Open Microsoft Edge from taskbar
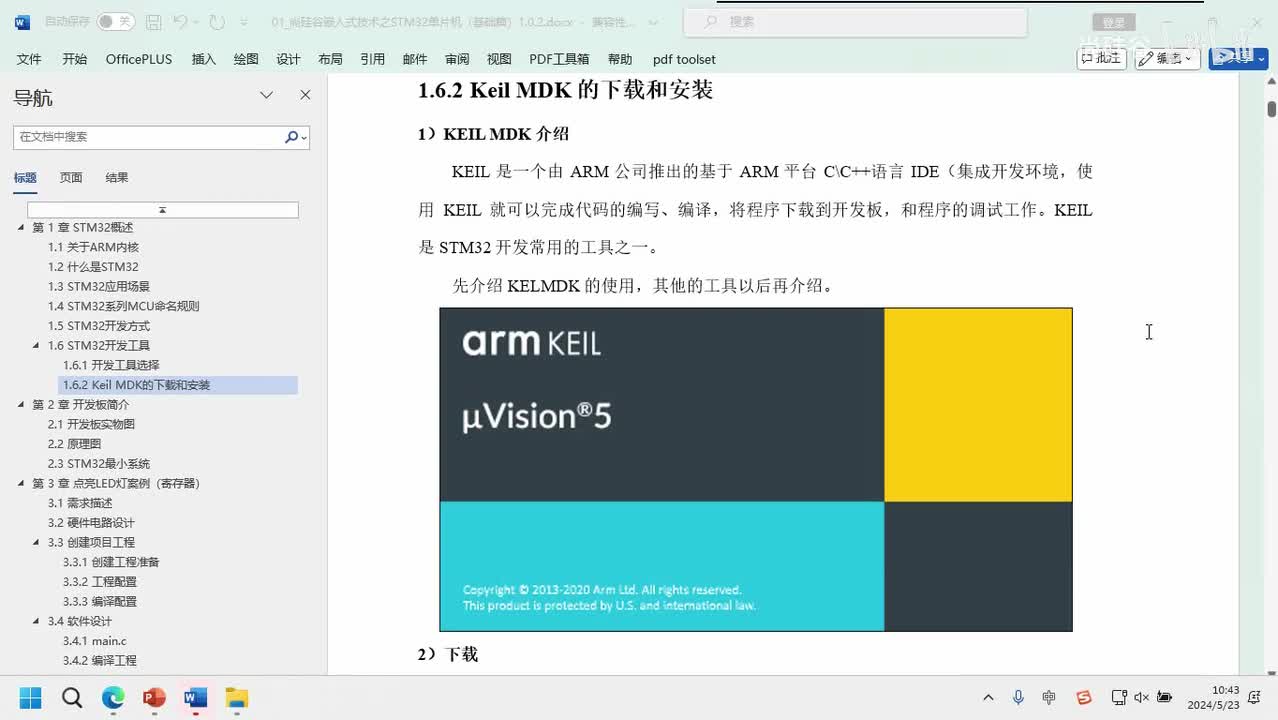 click(x=113, y=697)
